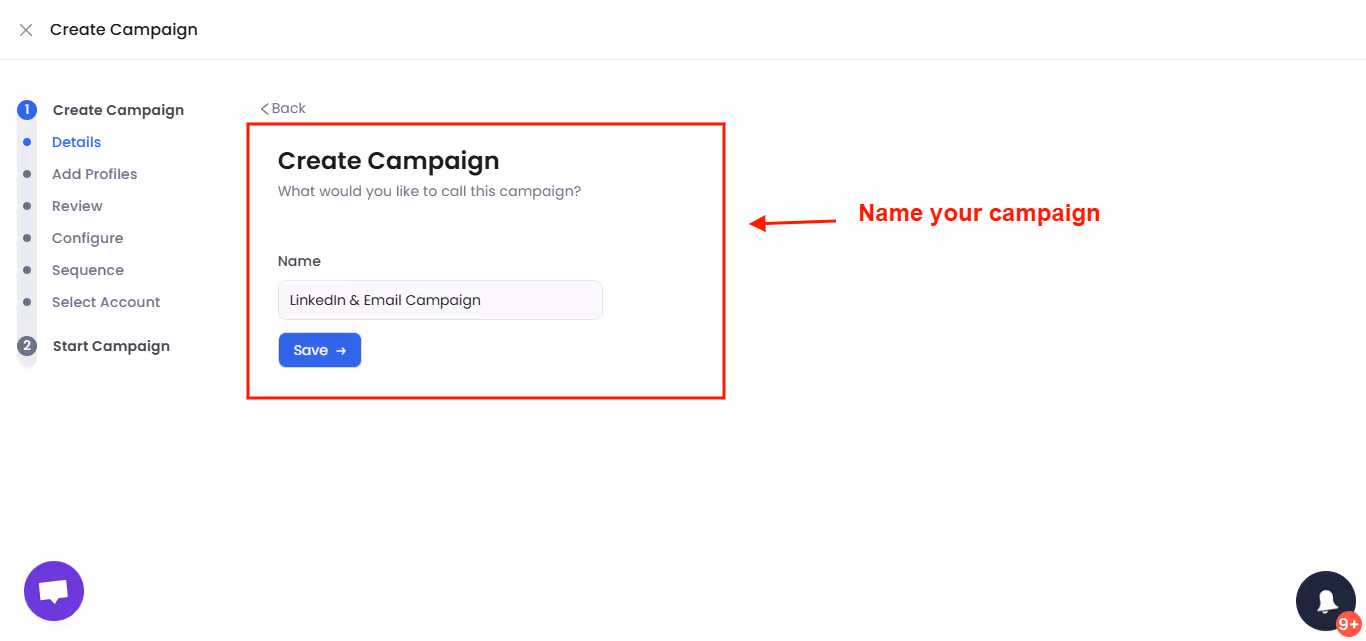Open the chat support widget
Image resolution: width=1366 pixels, height=641 pixels.
point(53,590)
